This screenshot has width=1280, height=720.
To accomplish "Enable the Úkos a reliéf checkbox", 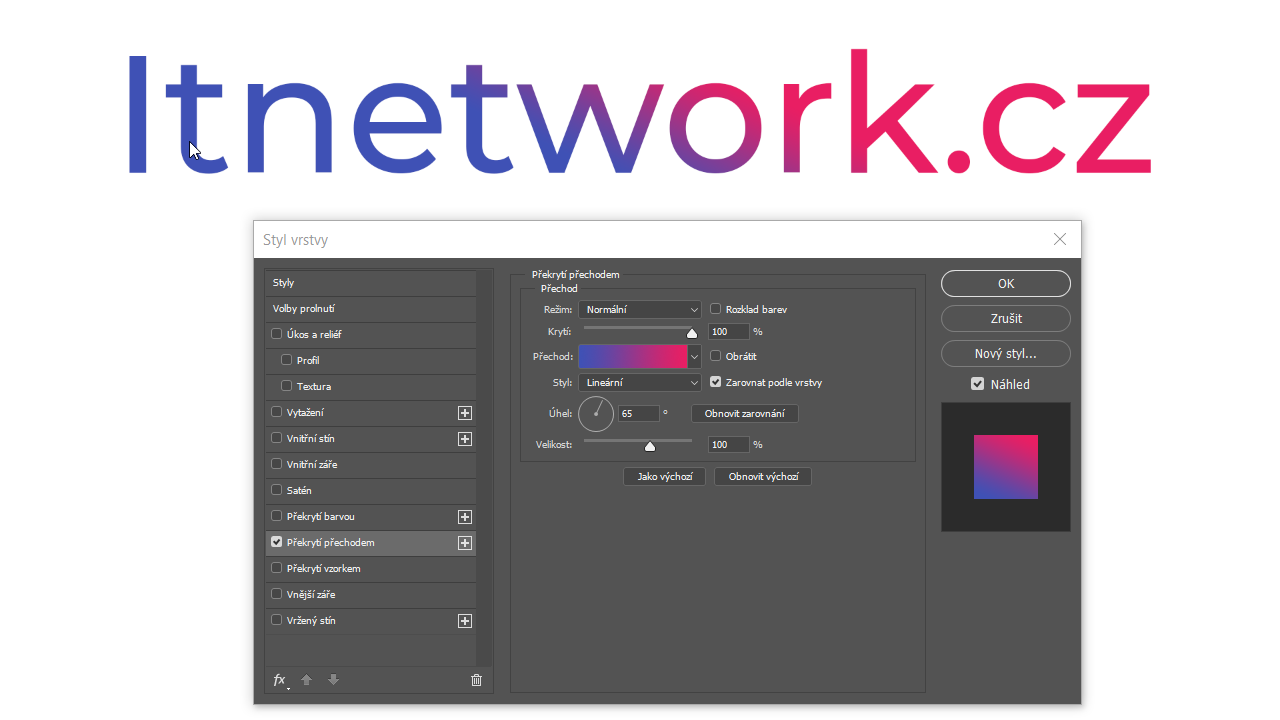I will [x=277, y=334].
